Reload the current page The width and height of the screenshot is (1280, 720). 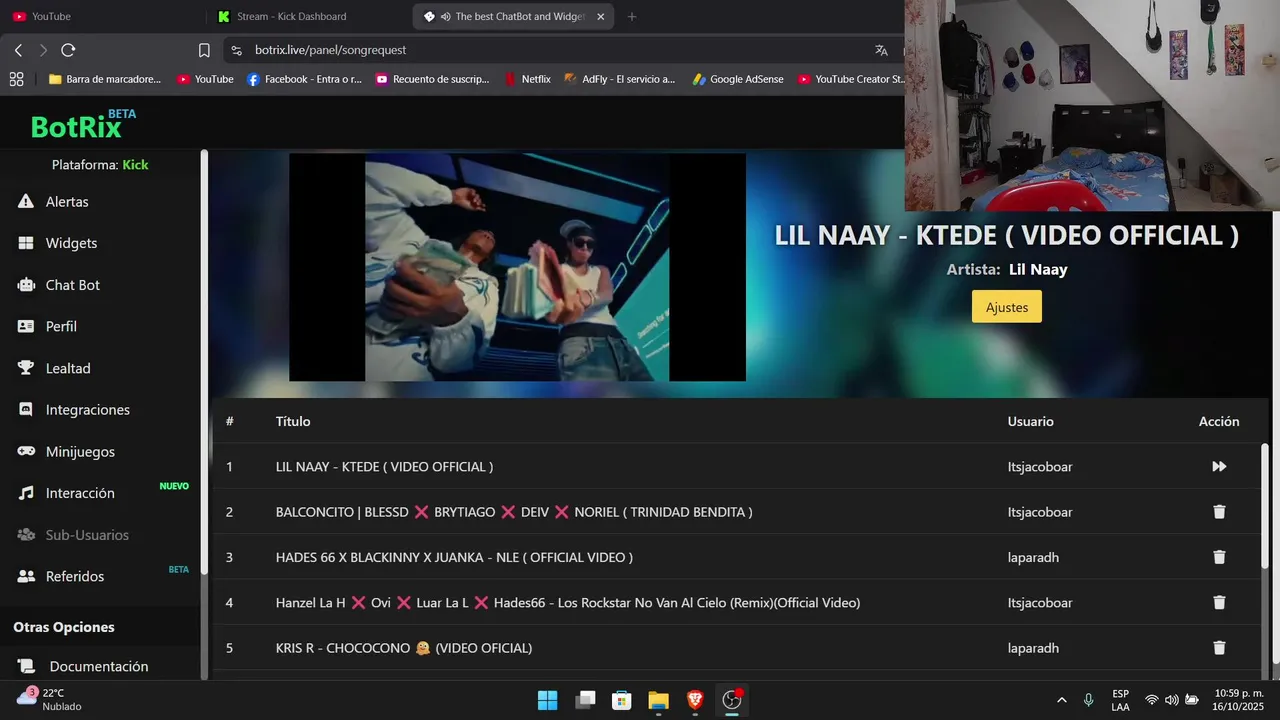(68, 50)
